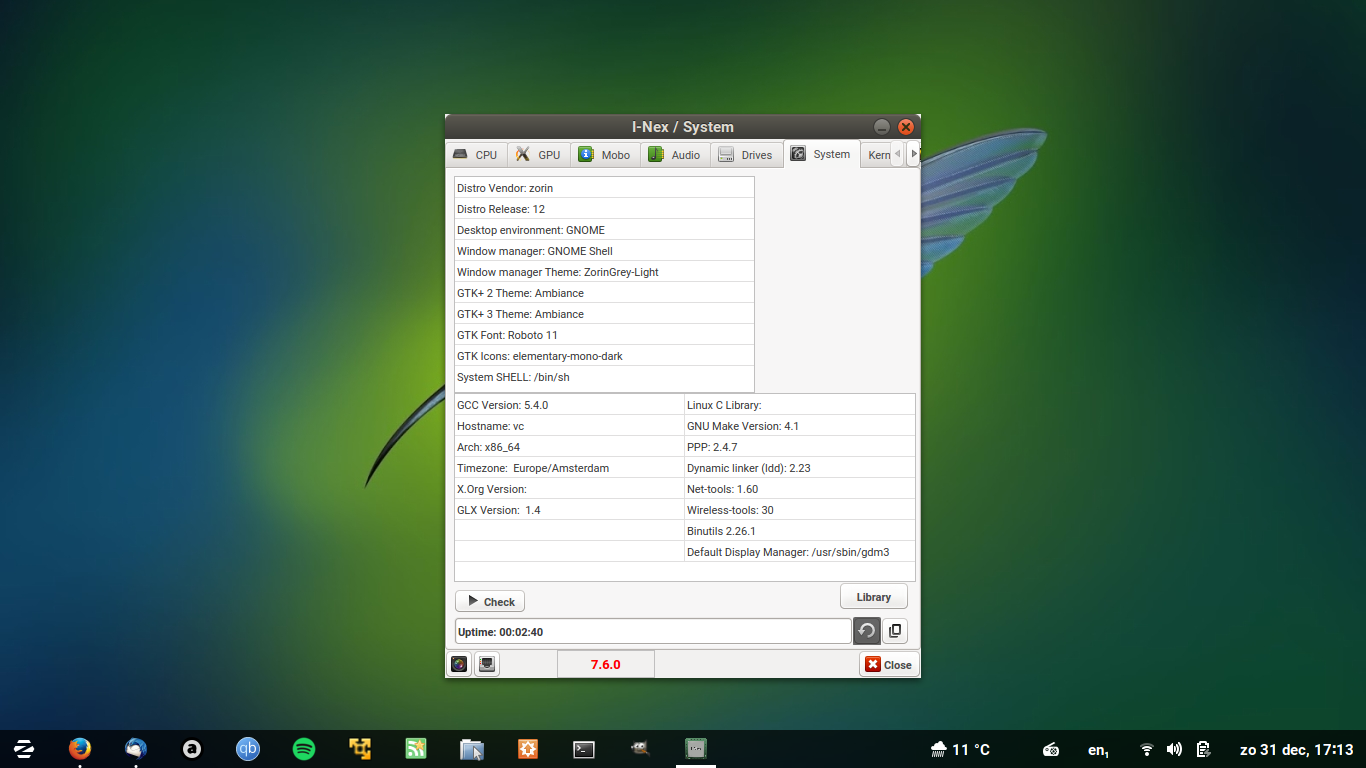Image resolution: width=1366 pixels, height=768 pixels.
Task: Click the round white 'a' taskbar icon
Action: click(x=192, y=749)
